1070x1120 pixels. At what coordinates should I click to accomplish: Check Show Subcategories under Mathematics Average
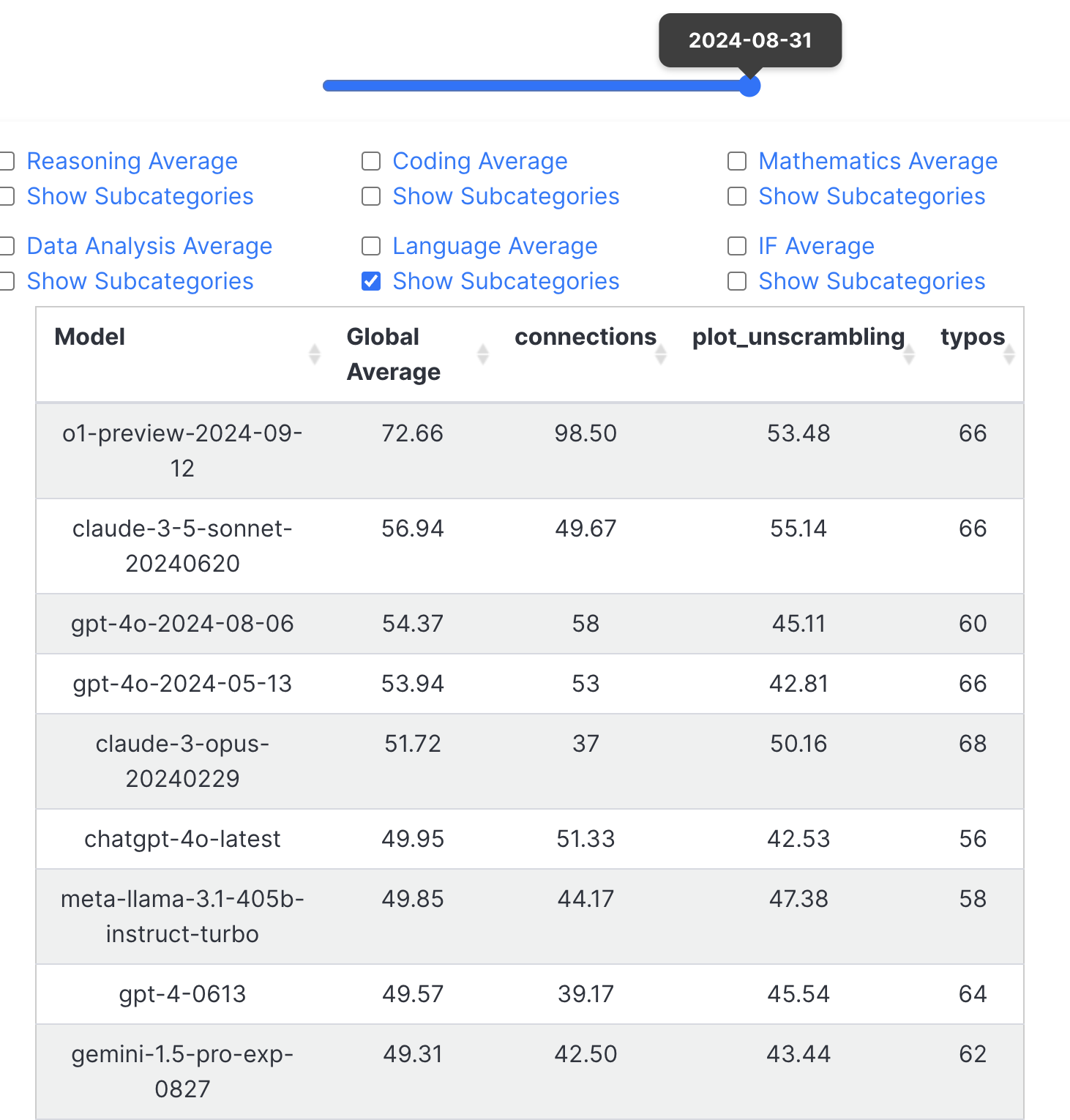pyautogui.click(x=737, y=196)
